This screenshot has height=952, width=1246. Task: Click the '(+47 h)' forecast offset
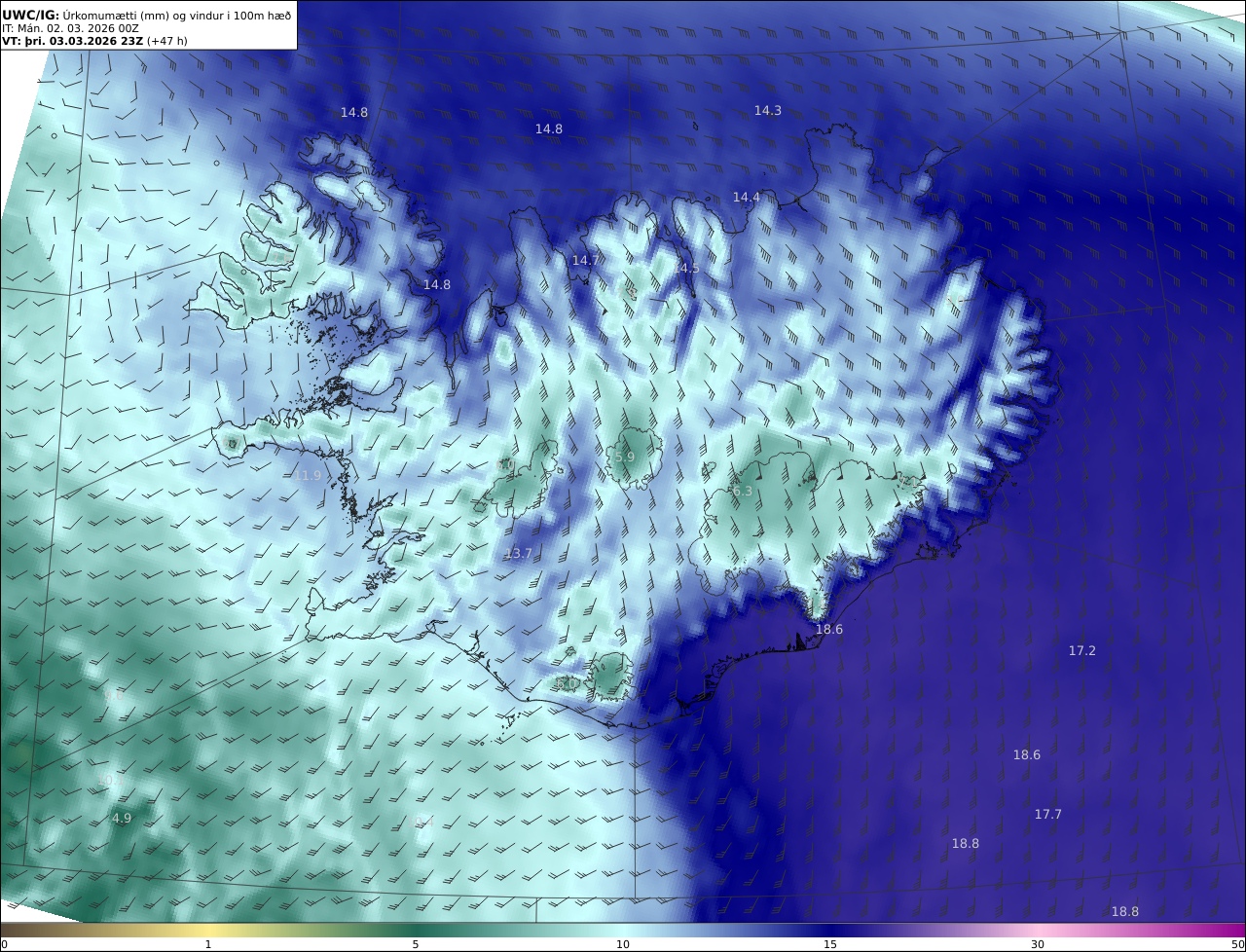tap(167, 42)
